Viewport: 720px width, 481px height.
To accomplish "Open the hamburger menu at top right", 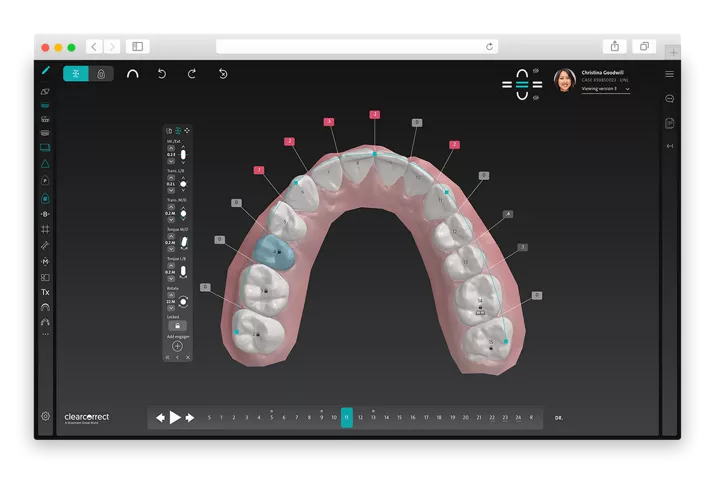I will tap(669, 74).
